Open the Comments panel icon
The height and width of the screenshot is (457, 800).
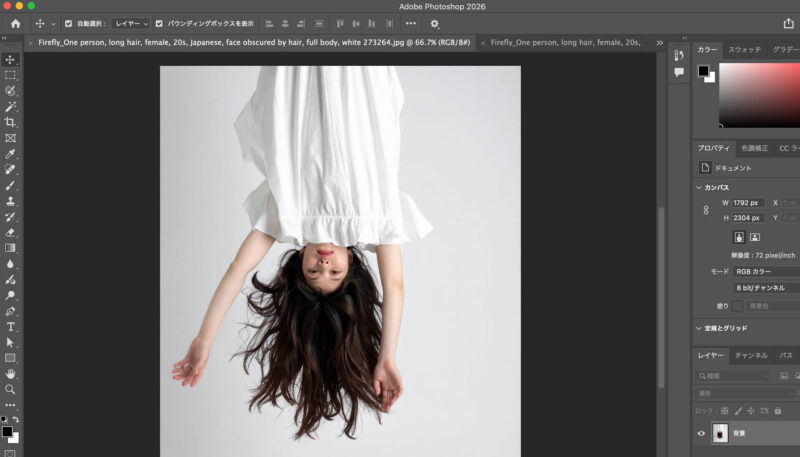click(679, 72)
